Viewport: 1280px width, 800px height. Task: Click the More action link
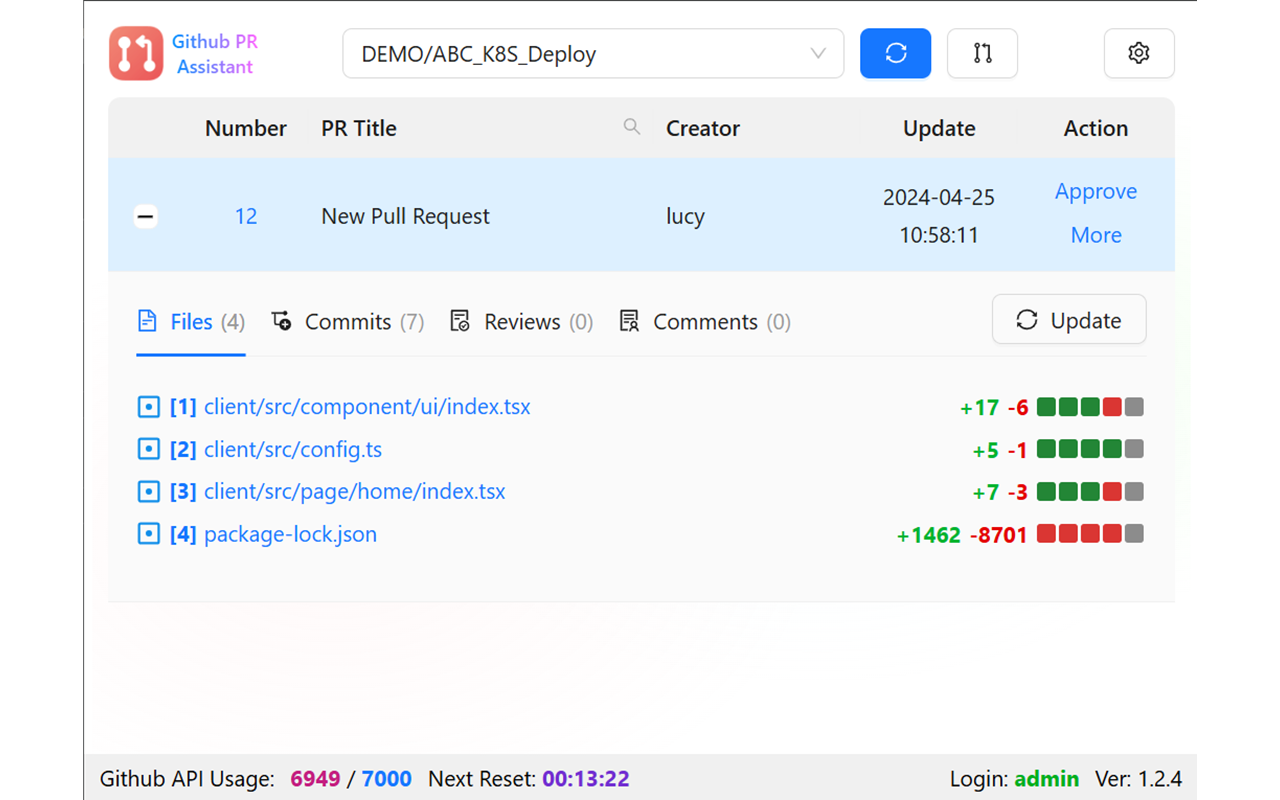click(x=1096, y=235)
